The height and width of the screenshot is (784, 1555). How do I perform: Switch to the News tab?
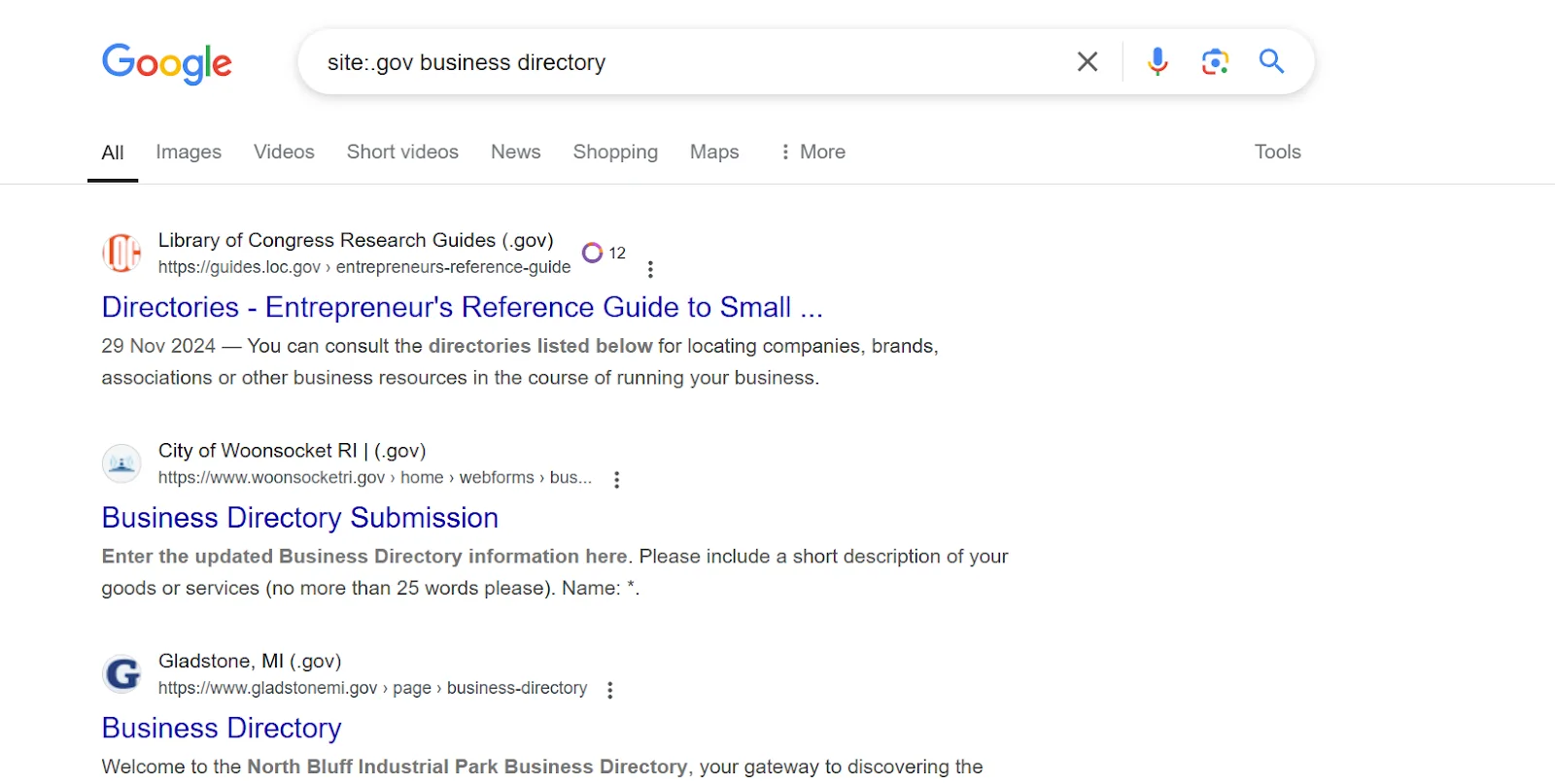[516, 152]
